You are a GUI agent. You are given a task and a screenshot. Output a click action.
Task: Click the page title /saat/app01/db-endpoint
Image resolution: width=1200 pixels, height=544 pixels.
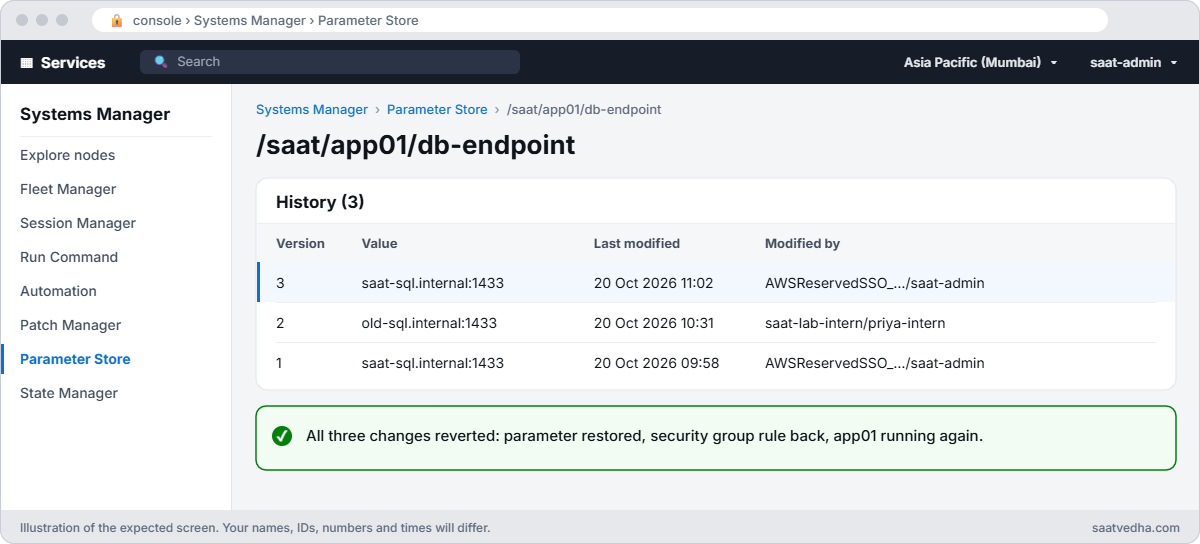tap(416, 145)
